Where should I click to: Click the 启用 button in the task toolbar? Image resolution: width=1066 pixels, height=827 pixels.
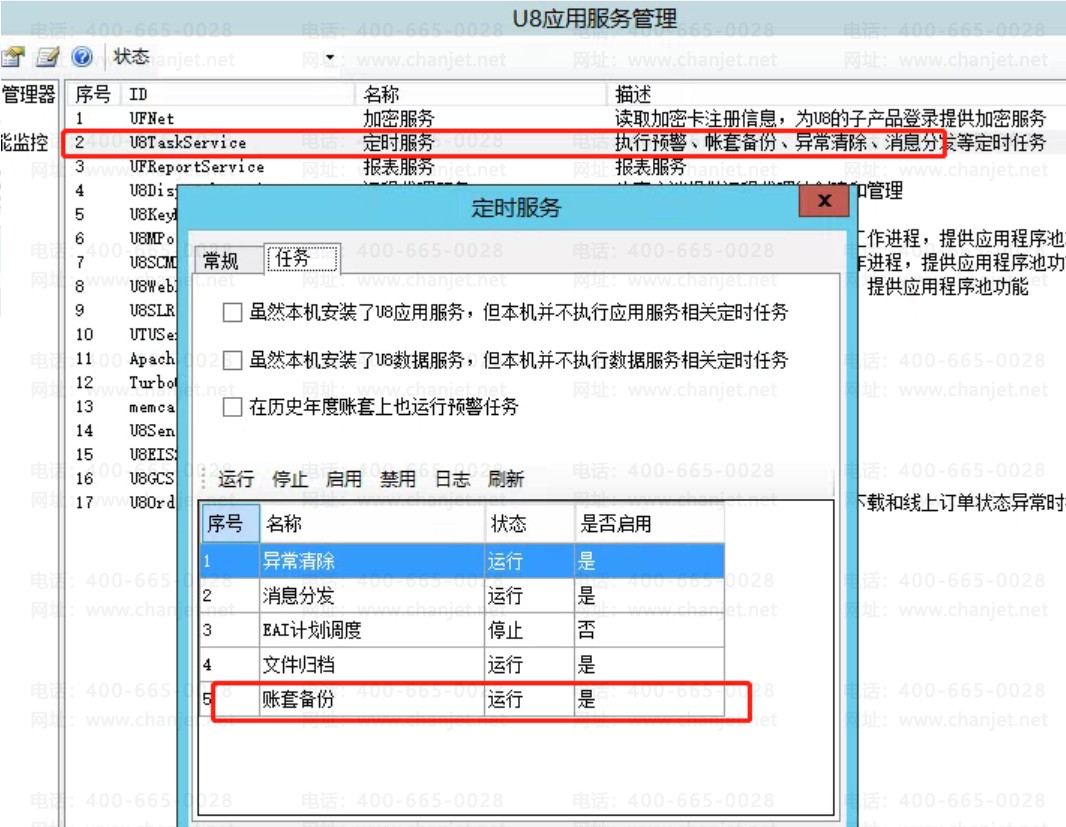pyautogui.click(x=343, y=479)
